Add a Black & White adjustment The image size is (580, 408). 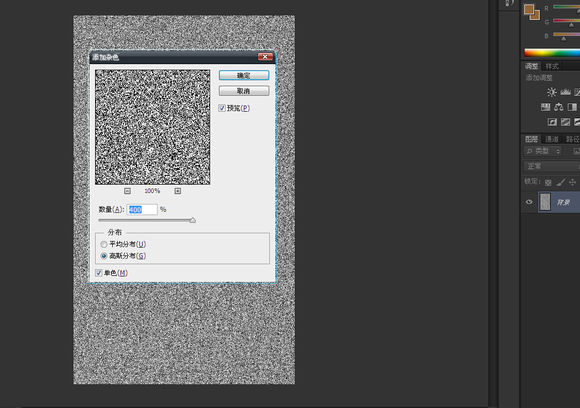pyautogui.click(x=572, y=107)
